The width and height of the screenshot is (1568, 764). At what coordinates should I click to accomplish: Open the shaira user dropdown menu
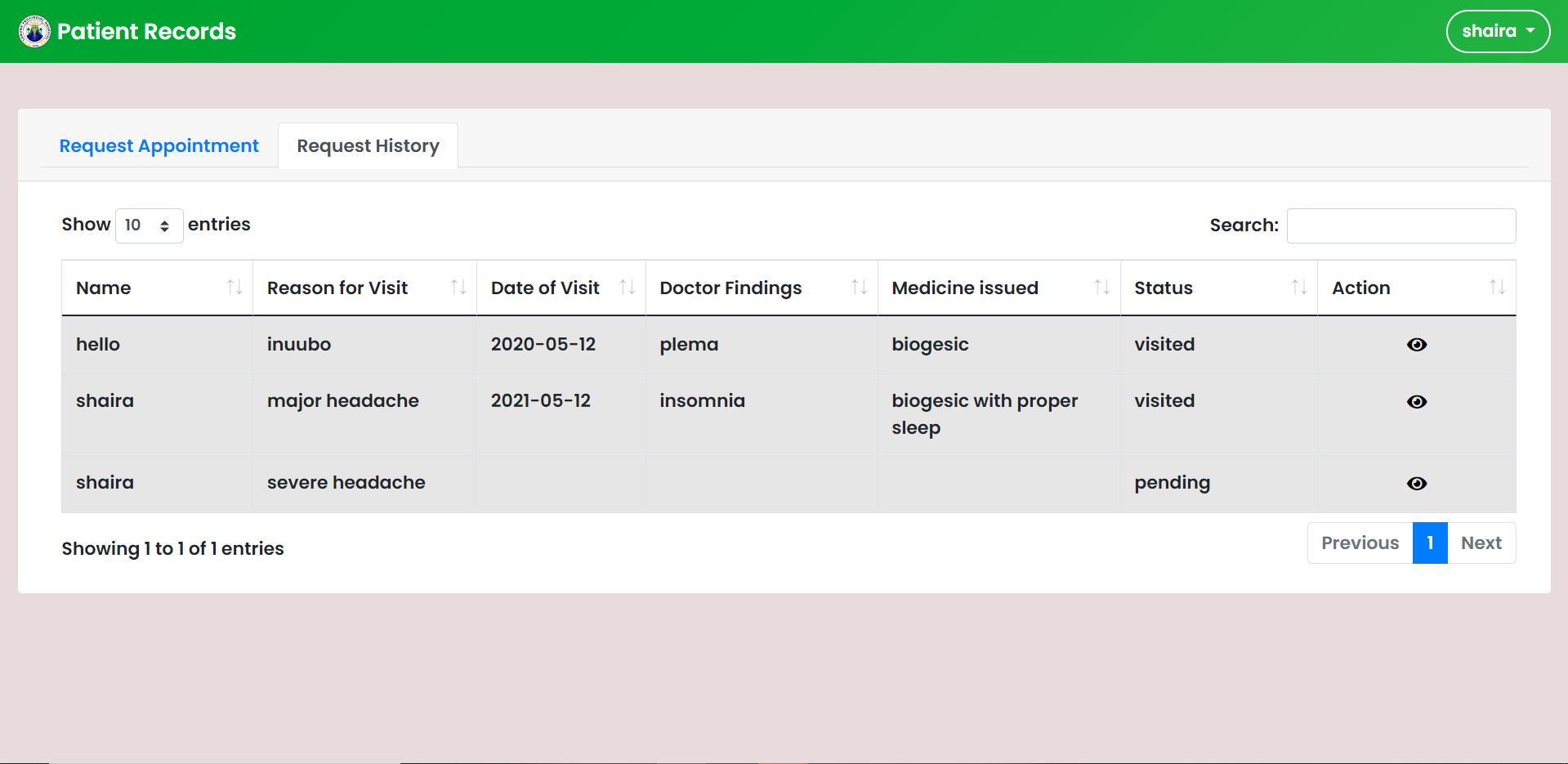click(x=1497, y=31)
